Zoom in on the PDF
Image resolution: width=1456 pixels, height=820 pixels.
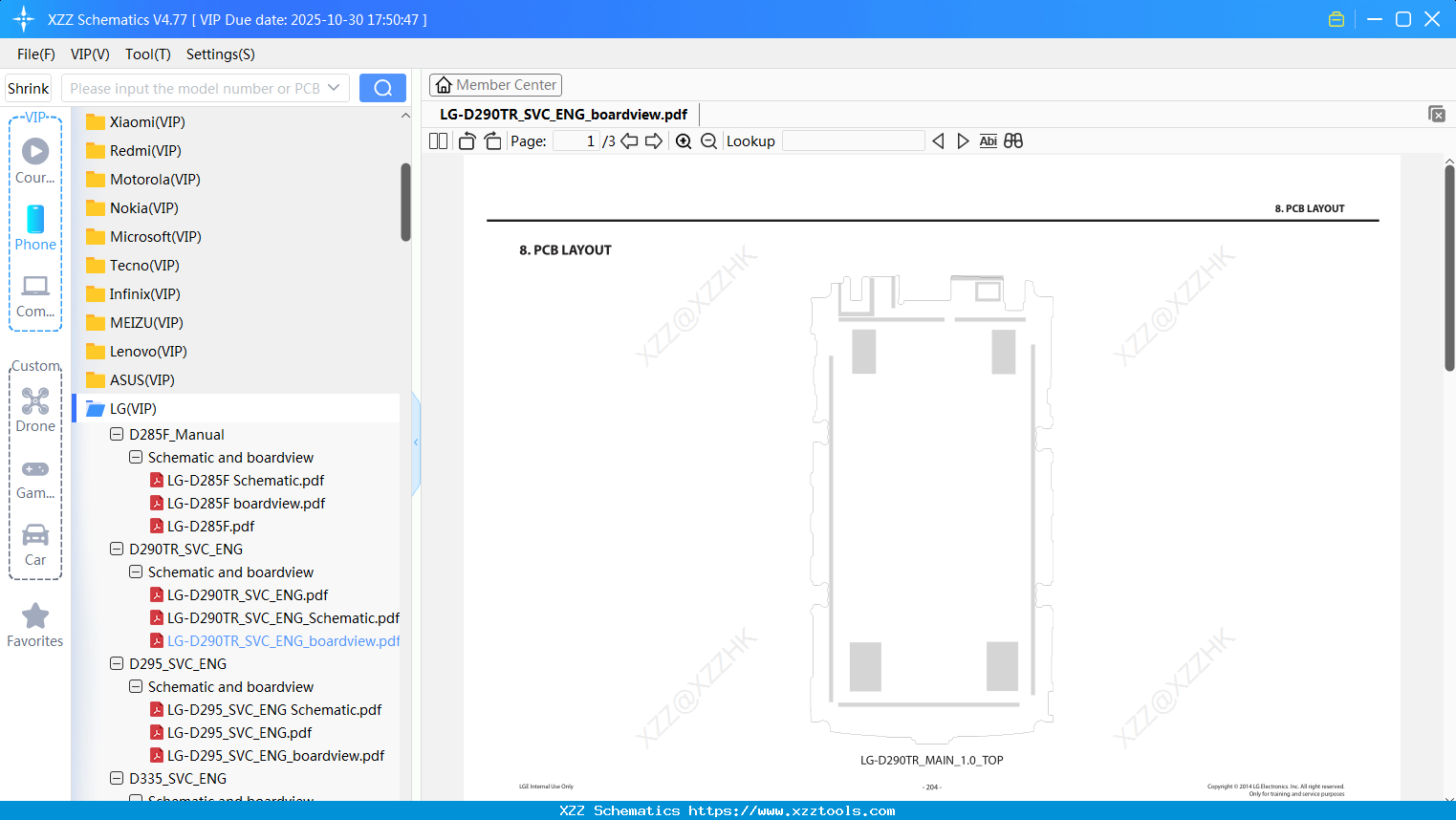(684, 140)
